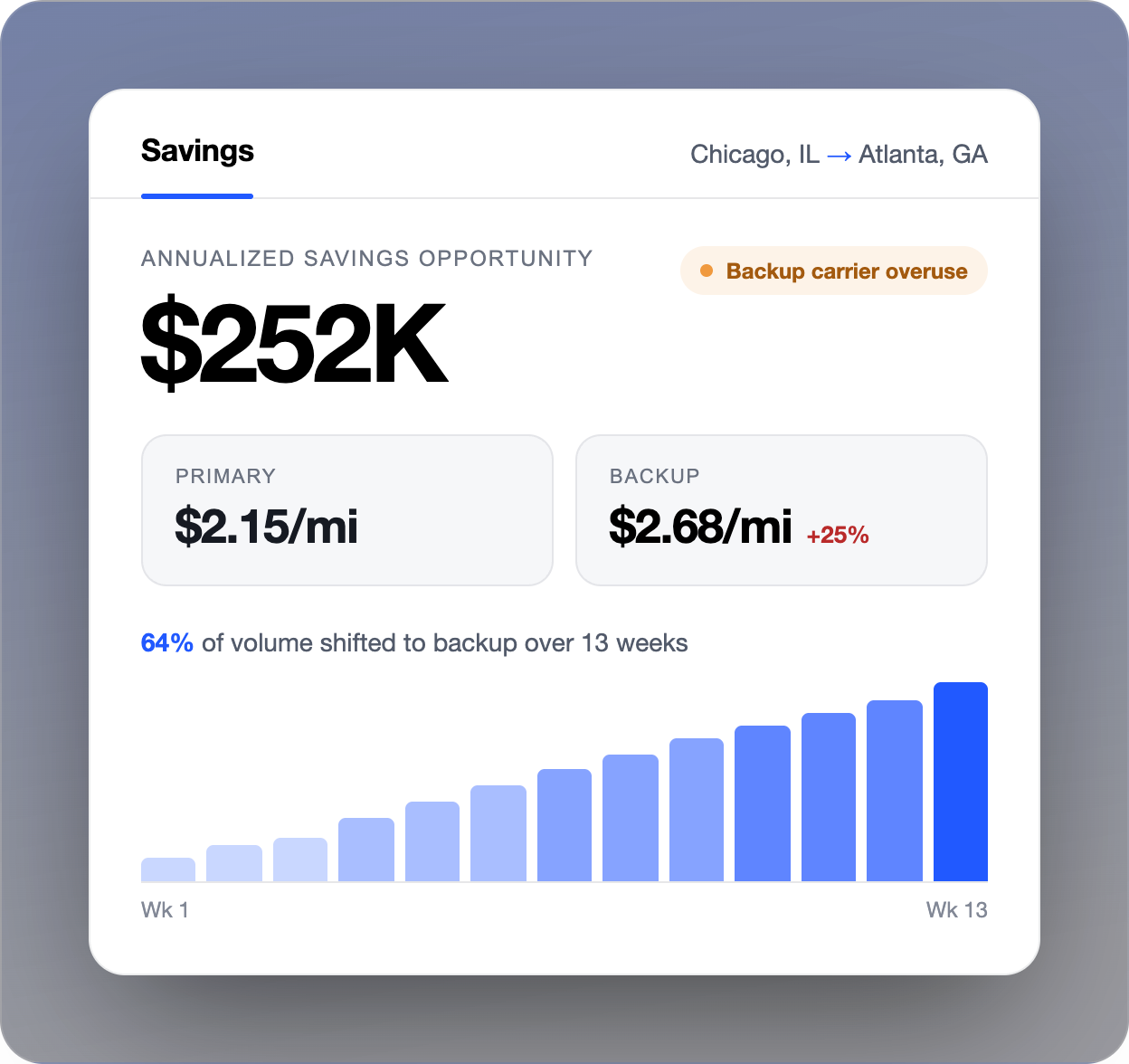
Task: Click the Wk 1 axis label
Action: 165,910
